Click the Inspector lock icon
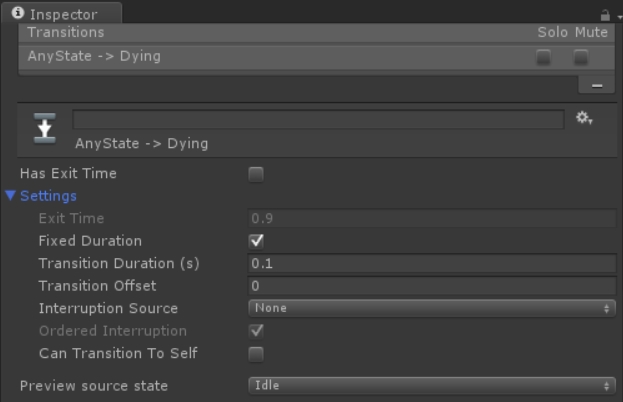Image resolution: width=623 pixels, height=402 pixels. pos(605,15)
